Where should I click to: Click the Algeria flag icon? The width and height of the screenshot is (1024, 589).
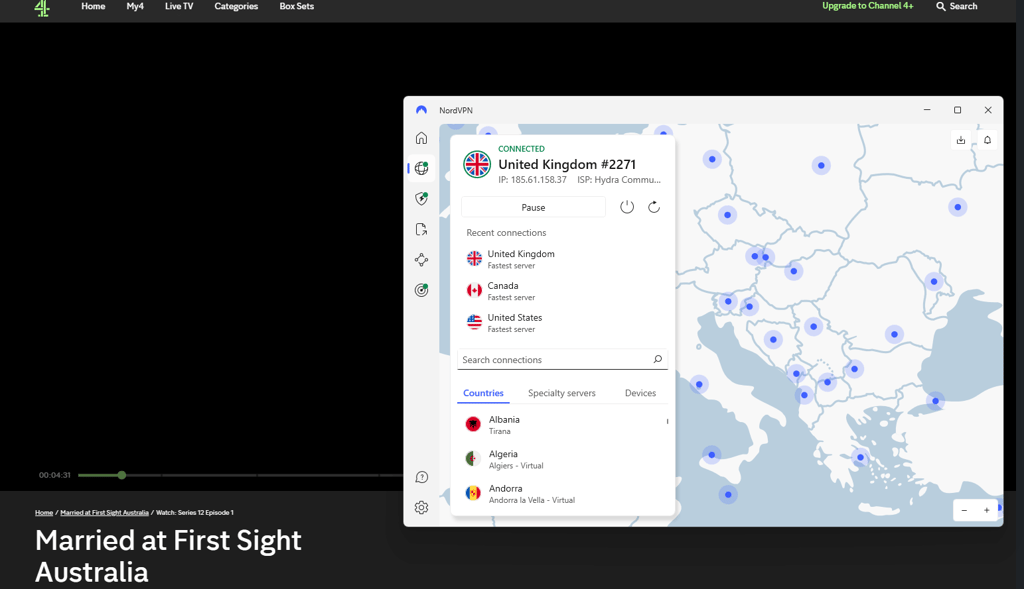coord(473,459)
